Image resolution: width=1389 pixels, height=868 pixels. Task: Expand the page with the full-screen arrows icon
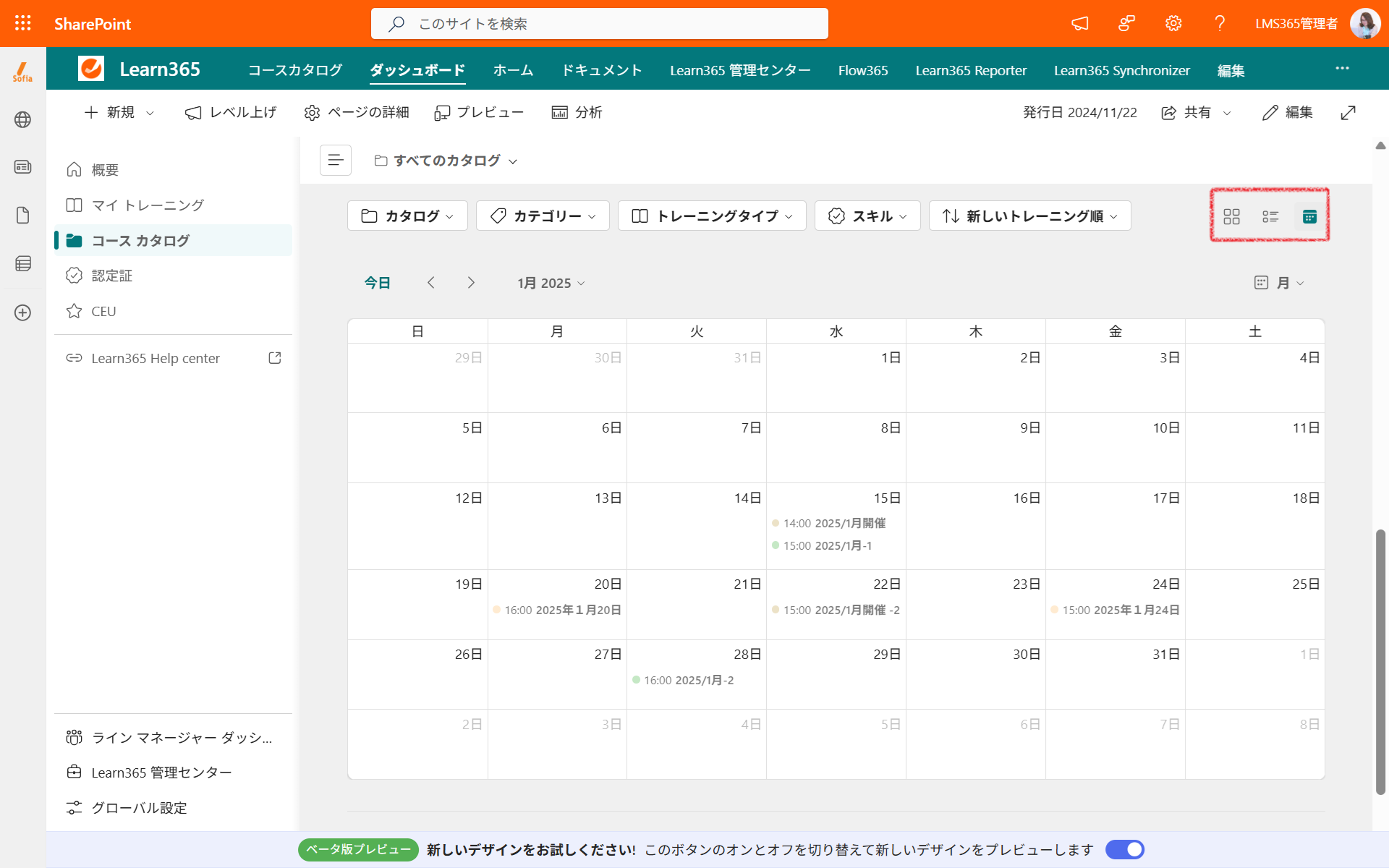pyautogui.click(x=1348, y=113)
